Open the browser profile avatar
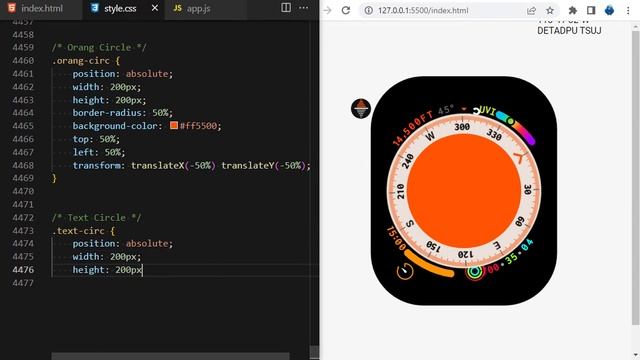Screen dimensions: 640x360 pyautogui.click(x=609, y=10)
